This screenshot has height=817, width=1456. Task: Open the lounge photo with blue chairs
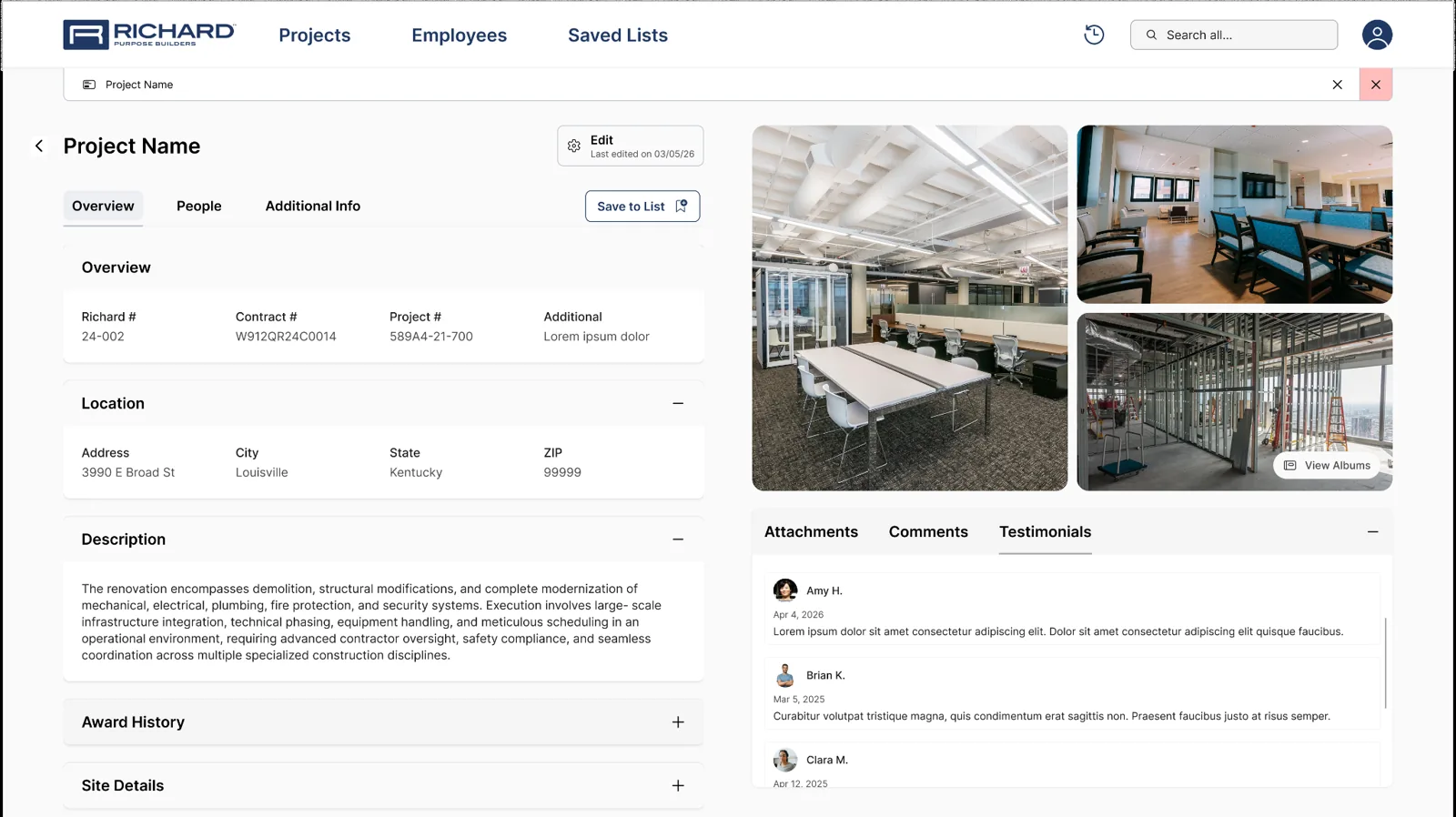[1235, 215]
